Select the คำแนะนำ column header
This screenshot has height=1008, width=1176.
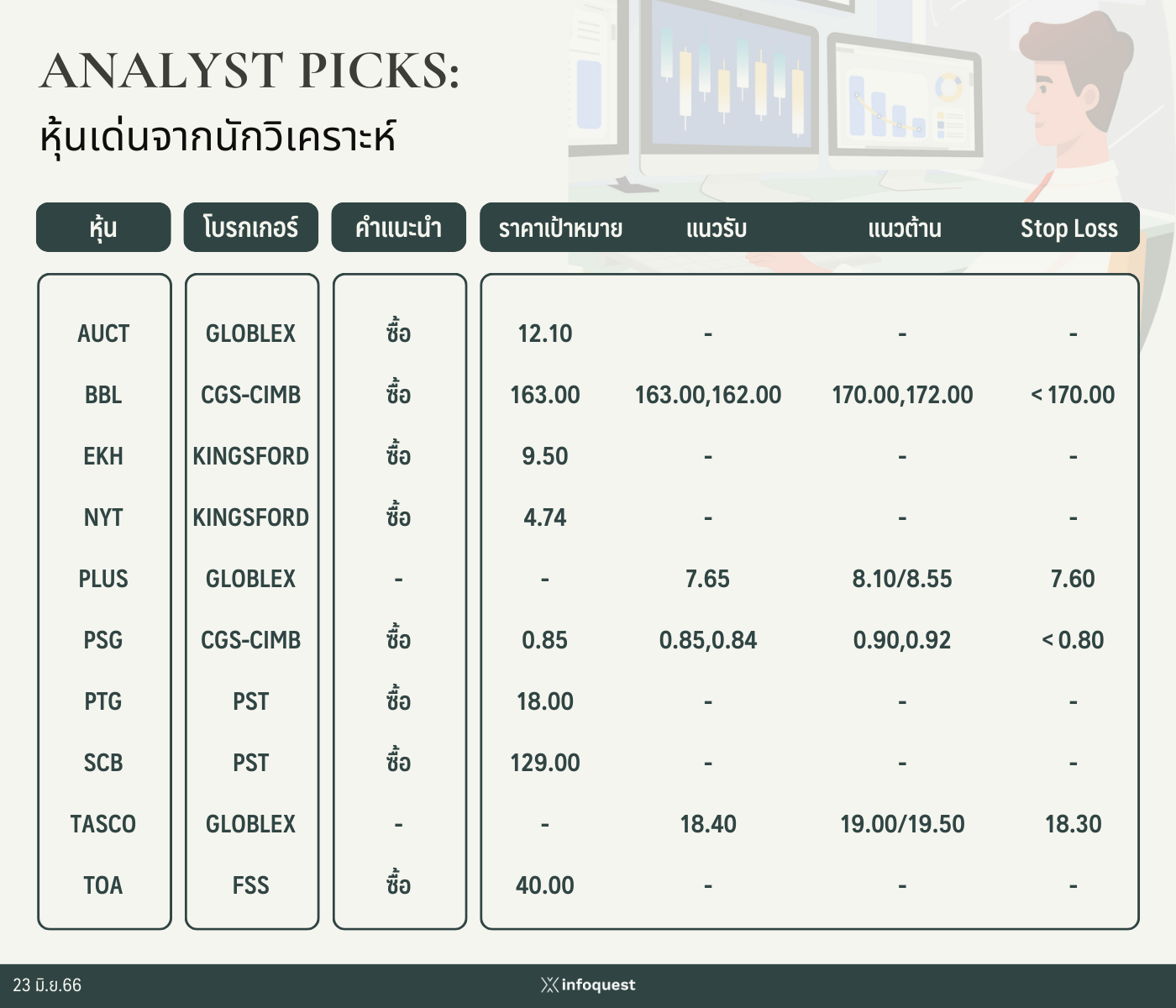coord(399,227)
